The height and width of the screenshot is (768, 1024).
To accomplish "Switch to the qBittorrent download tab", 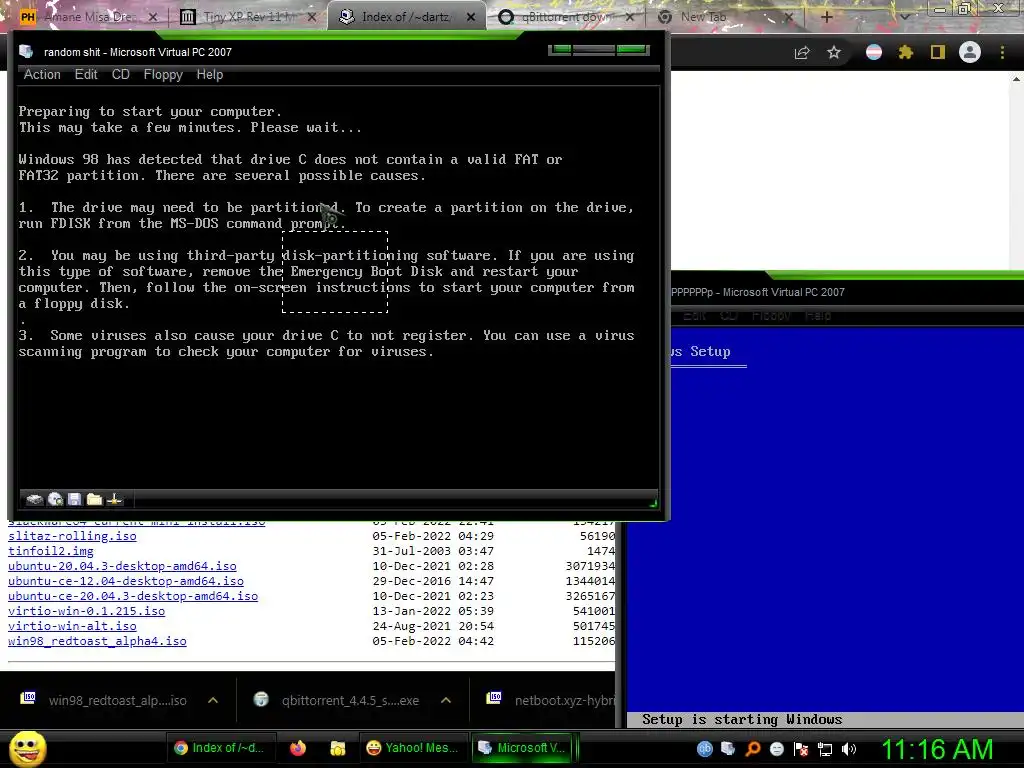I will point(566,17).
